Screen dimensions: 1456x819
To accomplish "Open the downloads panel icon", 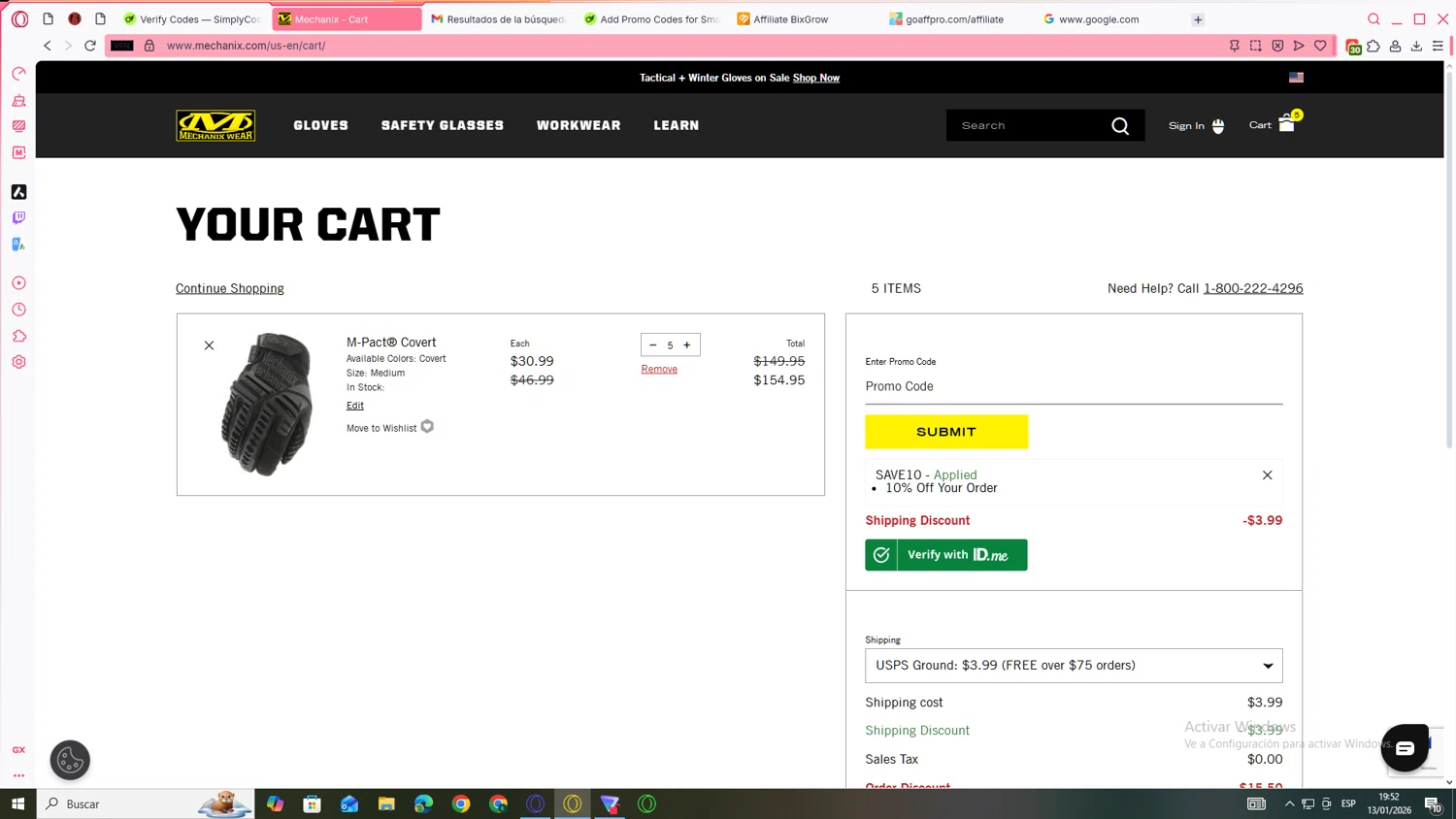I will (1416, 46).
